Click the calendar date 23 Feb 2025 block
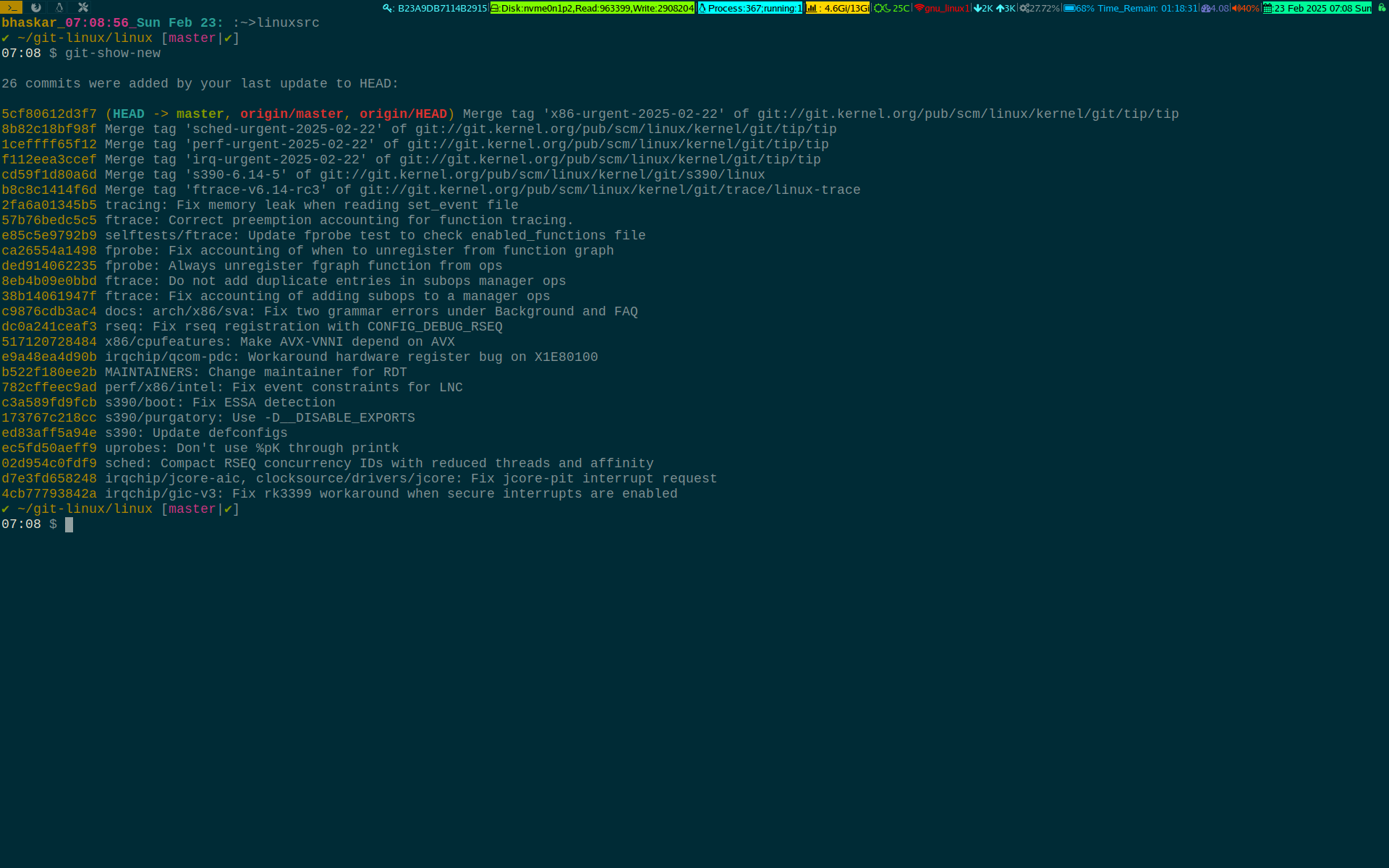Screen dimensions: 1389x868 (1317, 9)
